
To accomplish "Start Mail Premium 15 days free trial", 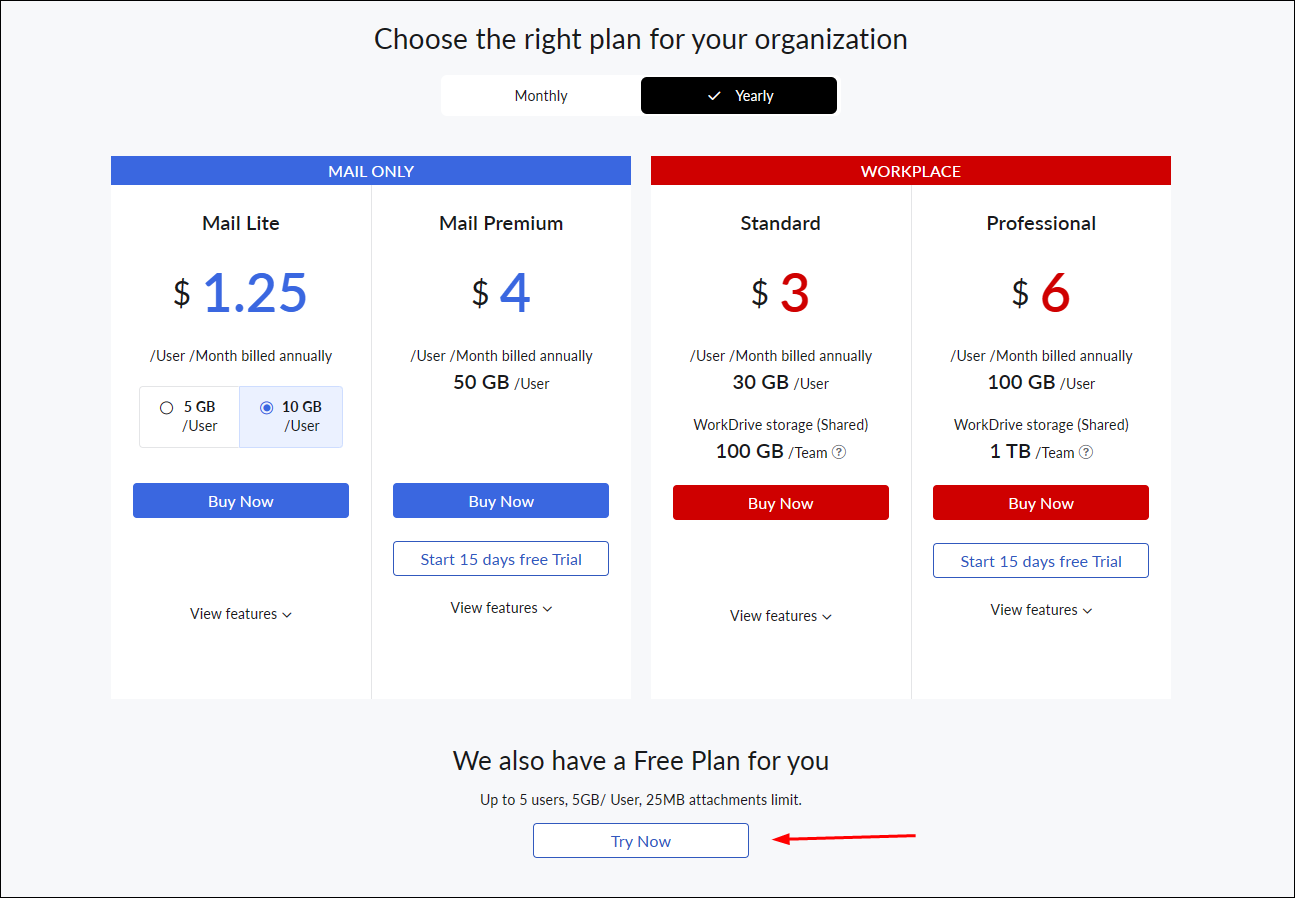I will [x=501, y=559].
